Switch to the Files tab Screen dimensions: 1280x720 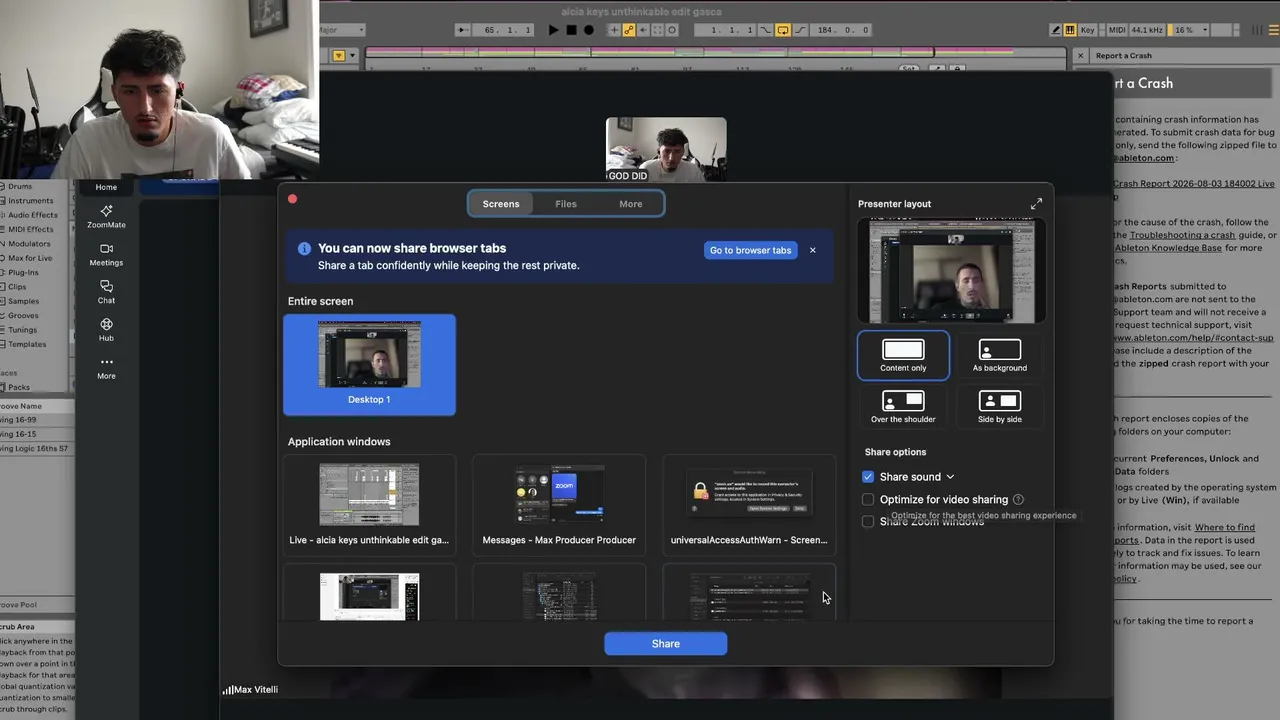click(566, 204)
